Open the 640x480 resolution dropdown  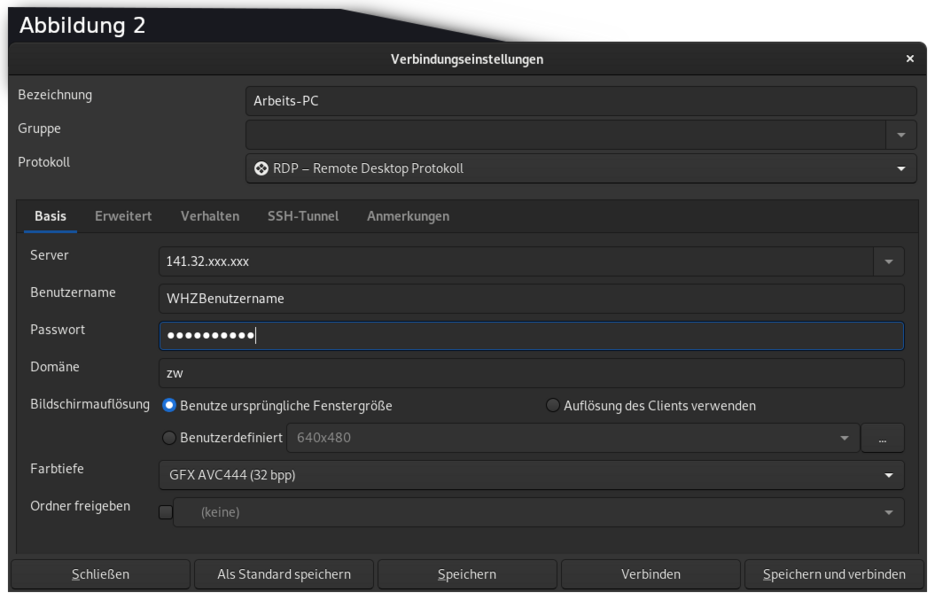click(573, 438)
